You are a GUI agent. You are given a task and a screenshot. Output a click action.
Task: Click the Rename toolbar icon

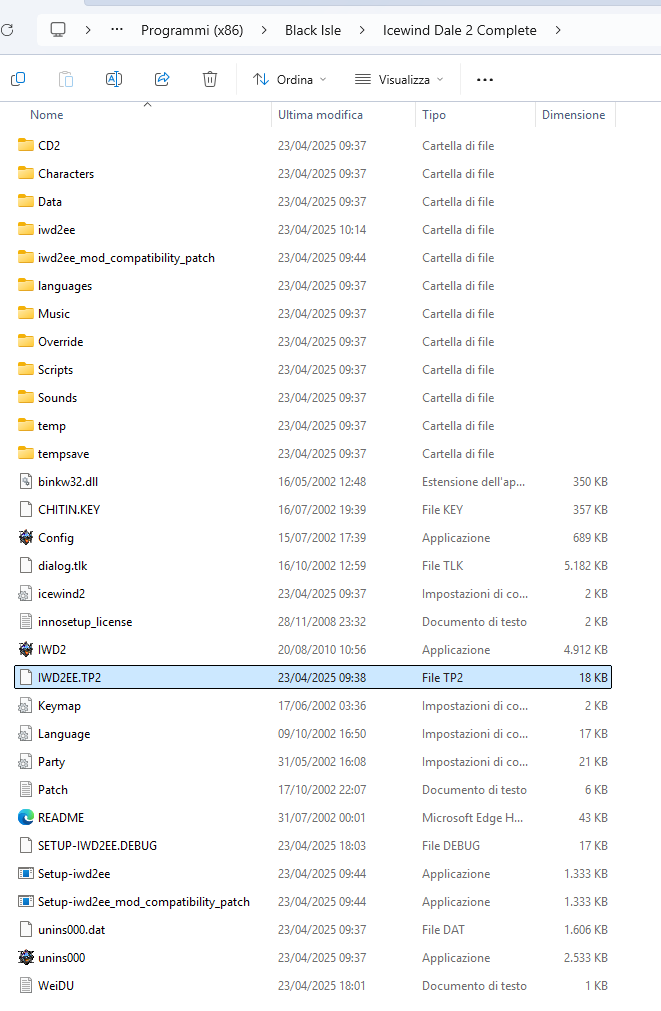click(113, 79)
